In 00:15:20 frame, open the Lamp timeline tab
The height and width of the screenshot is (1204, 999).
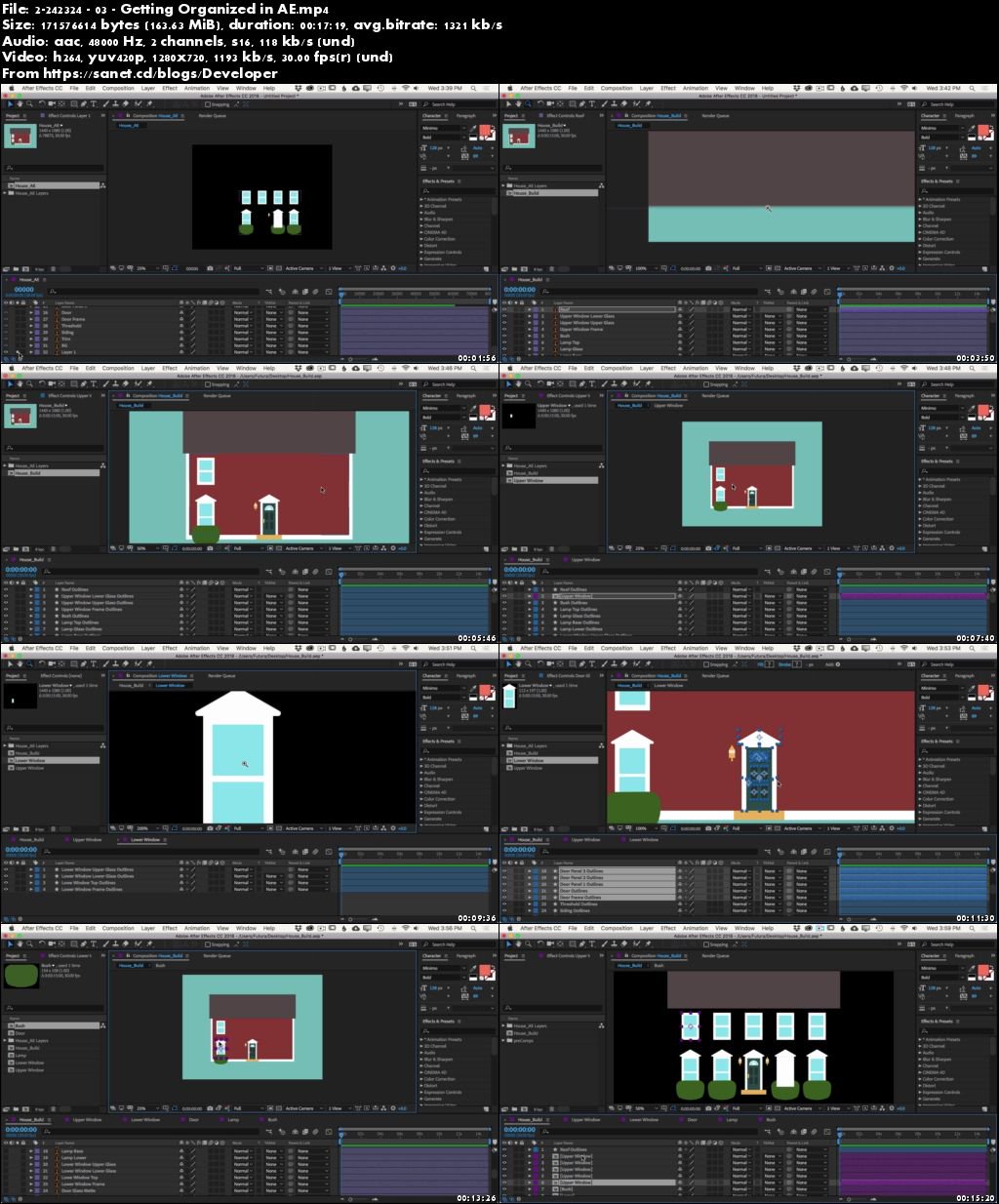pos(730,1120)
